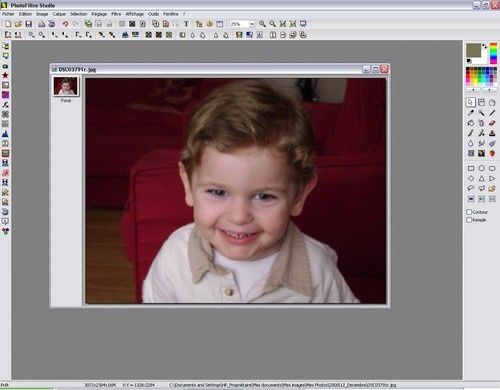Screen dimensions: 500x390
Task: Print the image with the printer icon
Action: tap(41, 24)
